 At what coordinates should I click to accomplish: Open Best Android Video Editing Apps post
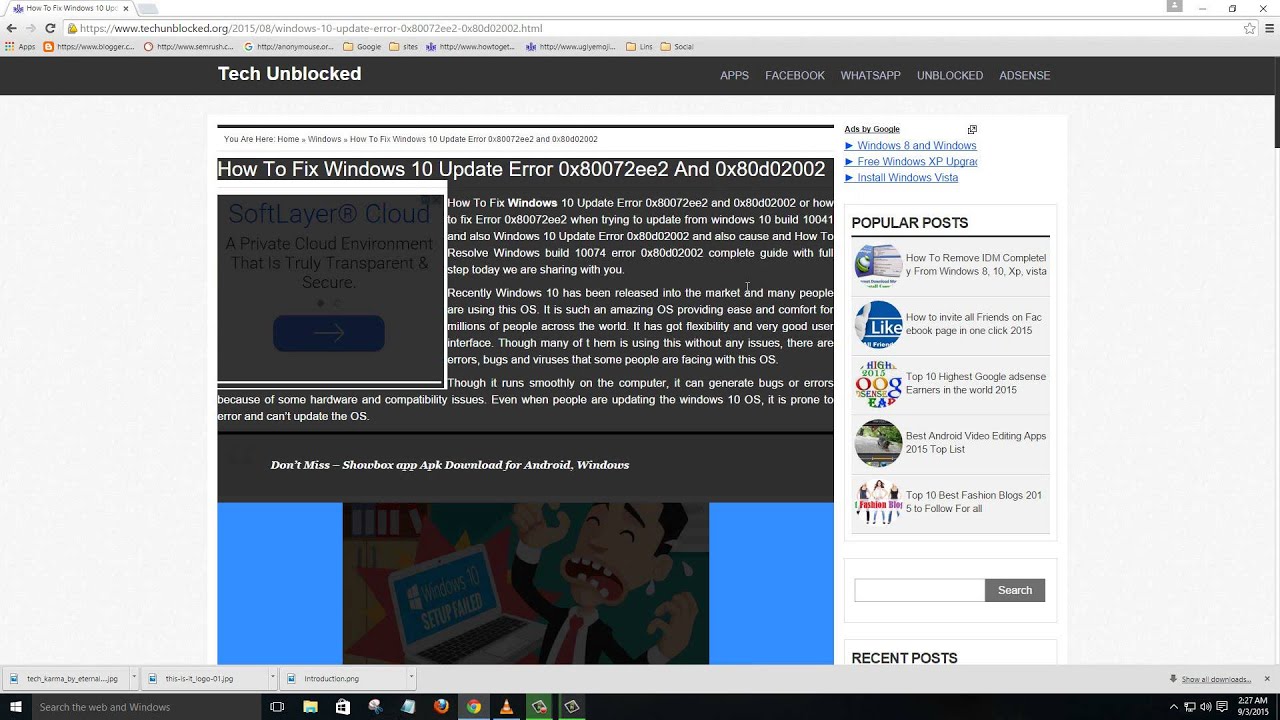976,443
